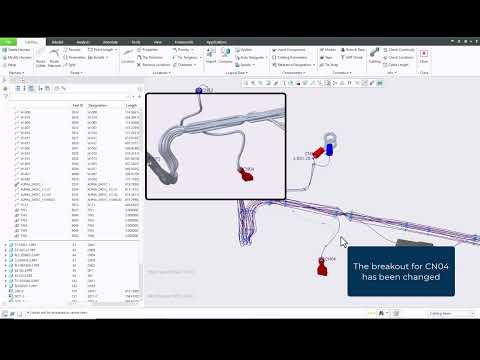Run the Check Continuity command

point(399,50)
